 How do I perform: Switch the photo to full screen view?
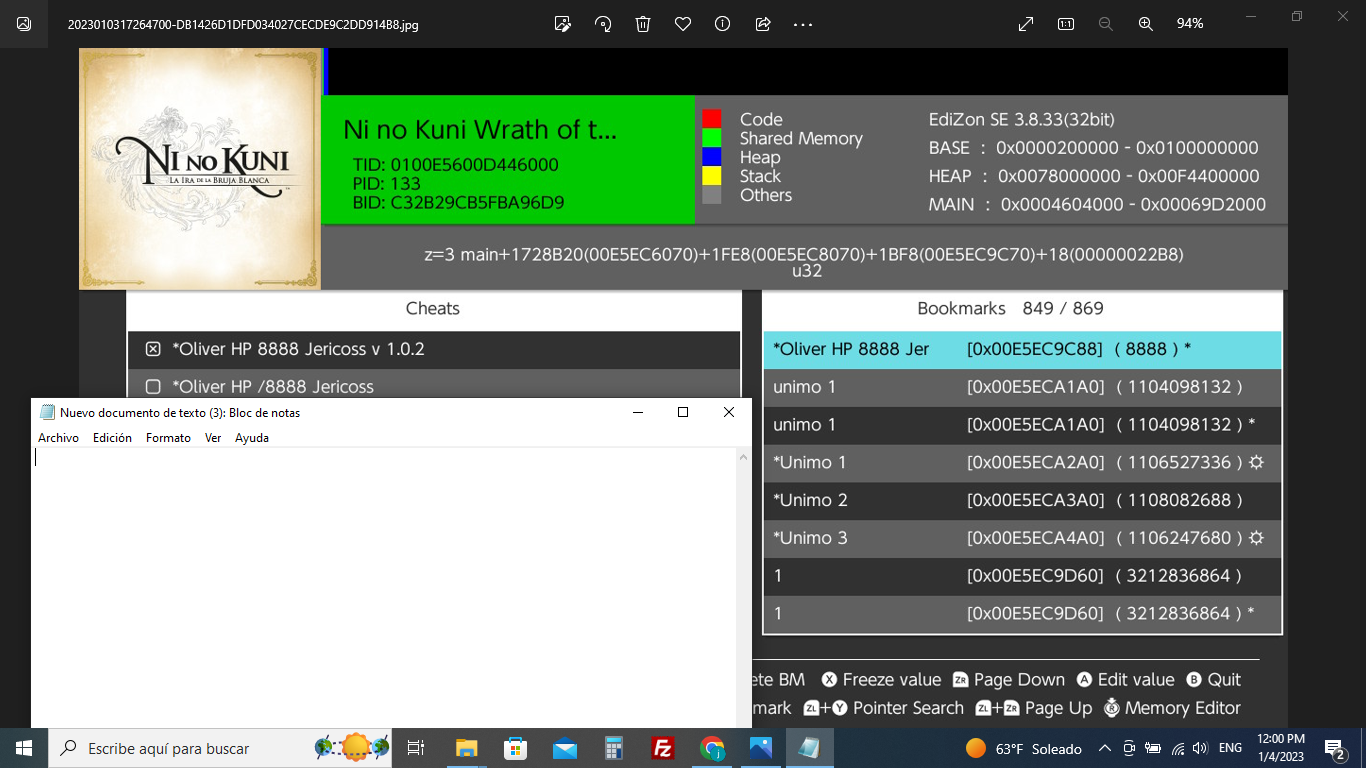(x=1026, y=24)
